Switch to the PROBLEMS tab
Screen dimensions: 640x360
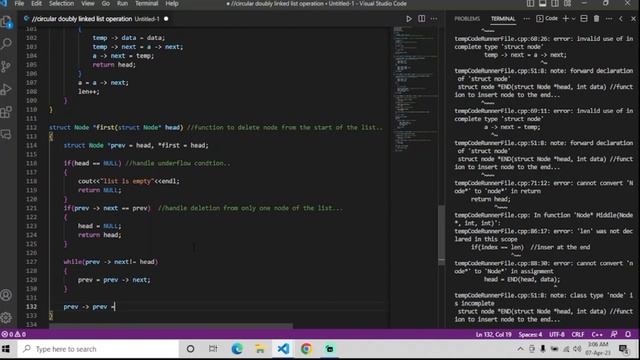pos(467,19)
